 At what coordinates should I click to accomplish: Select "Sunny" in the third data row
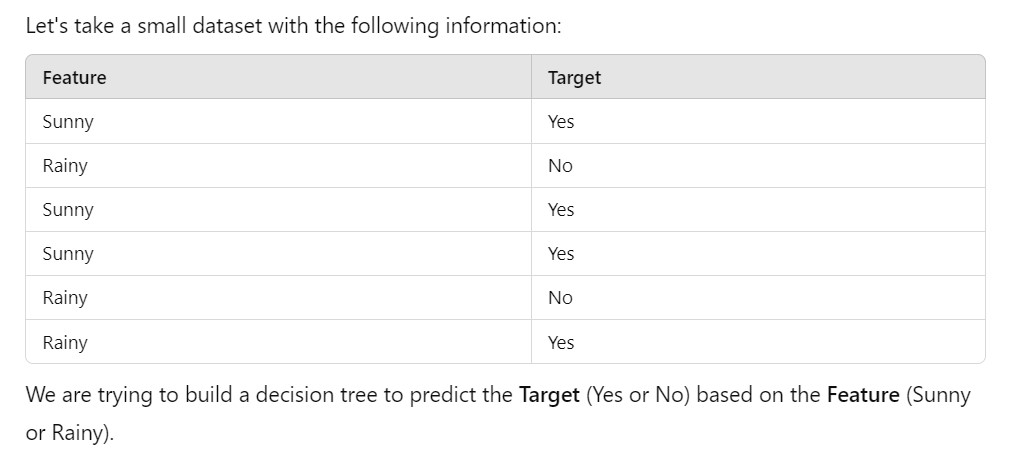pos(68,210)
